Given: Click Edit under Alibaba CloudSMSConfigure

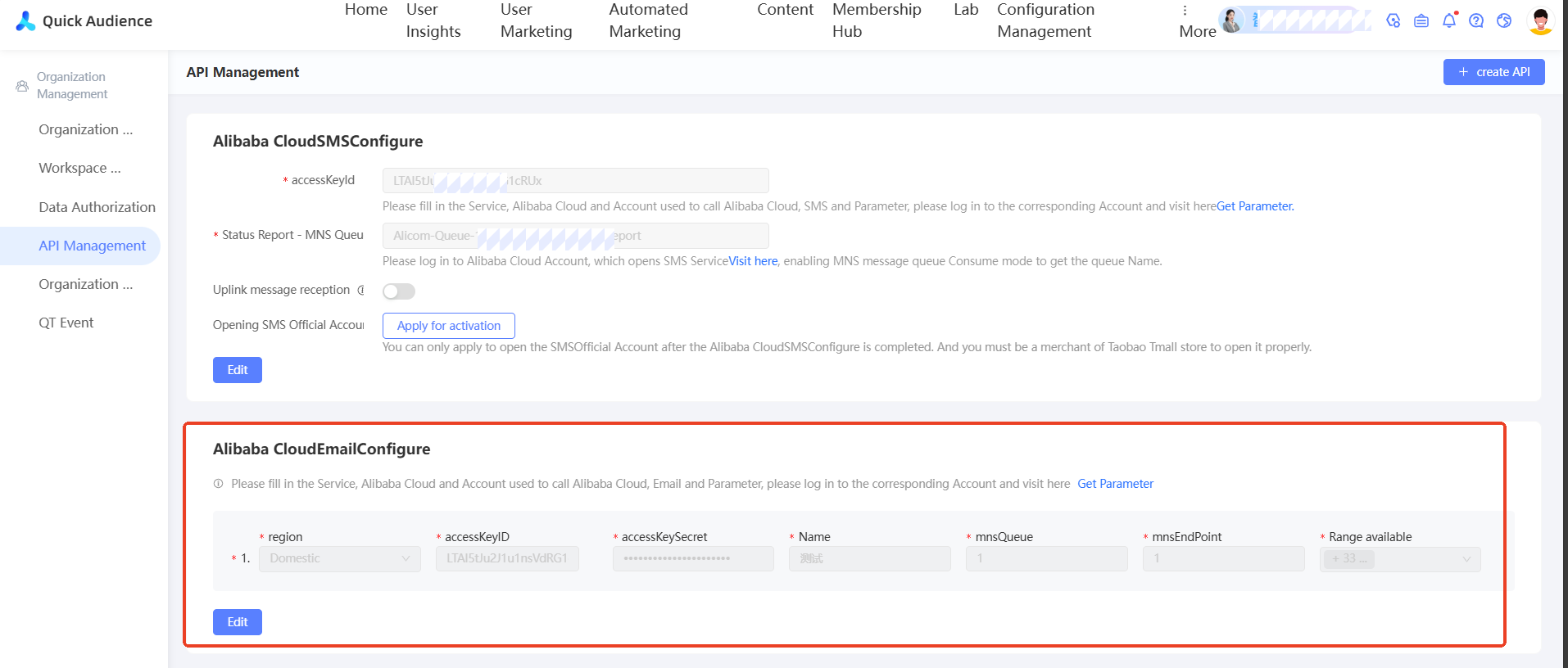Looking at the screenshot, I should pos(238,370).
